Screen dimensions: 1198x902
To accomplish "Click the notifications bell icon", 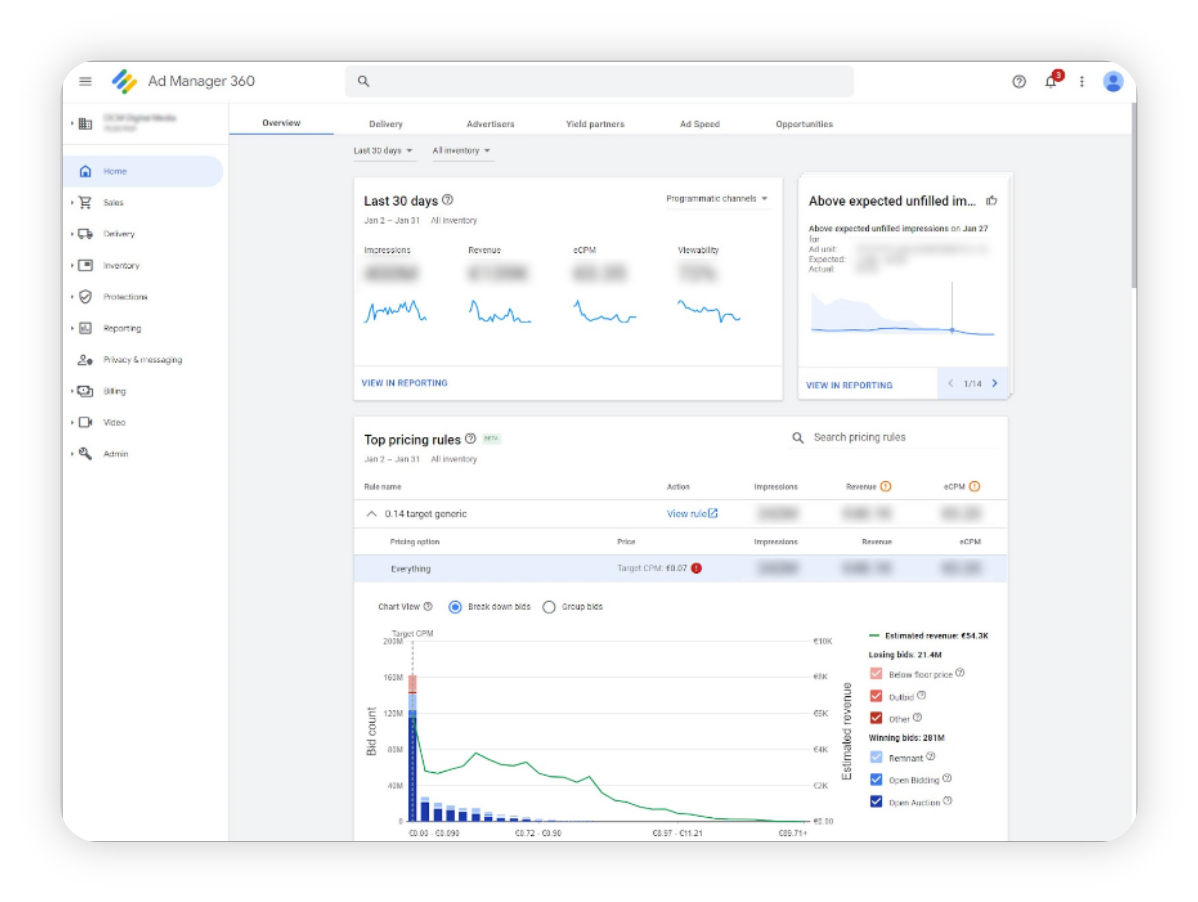I will click(x=1051, y=82).
